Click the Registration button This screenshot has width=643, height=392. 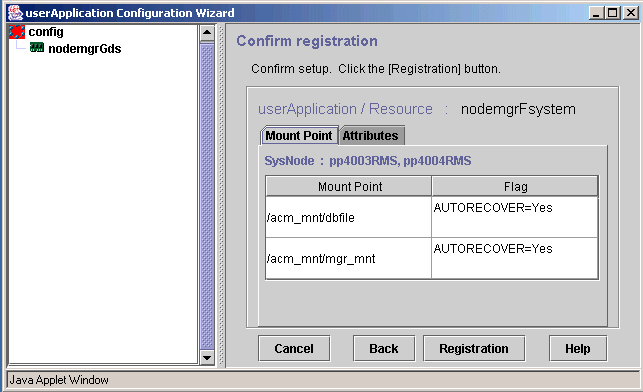click(474, 349)
